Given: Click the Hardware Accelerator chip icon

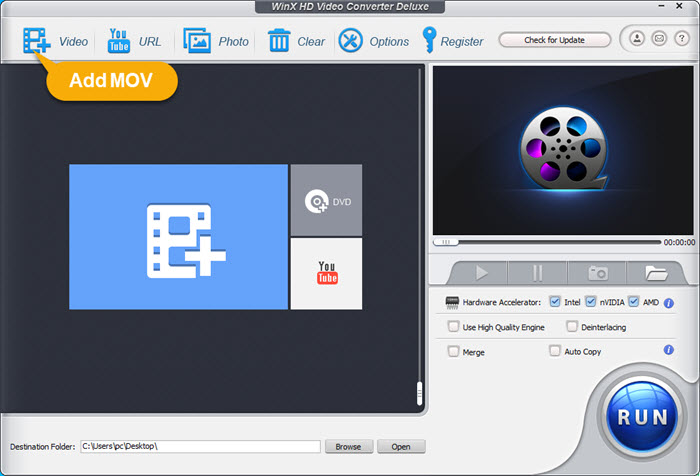Looking at the screenshot, I should [x=452, y=302].
